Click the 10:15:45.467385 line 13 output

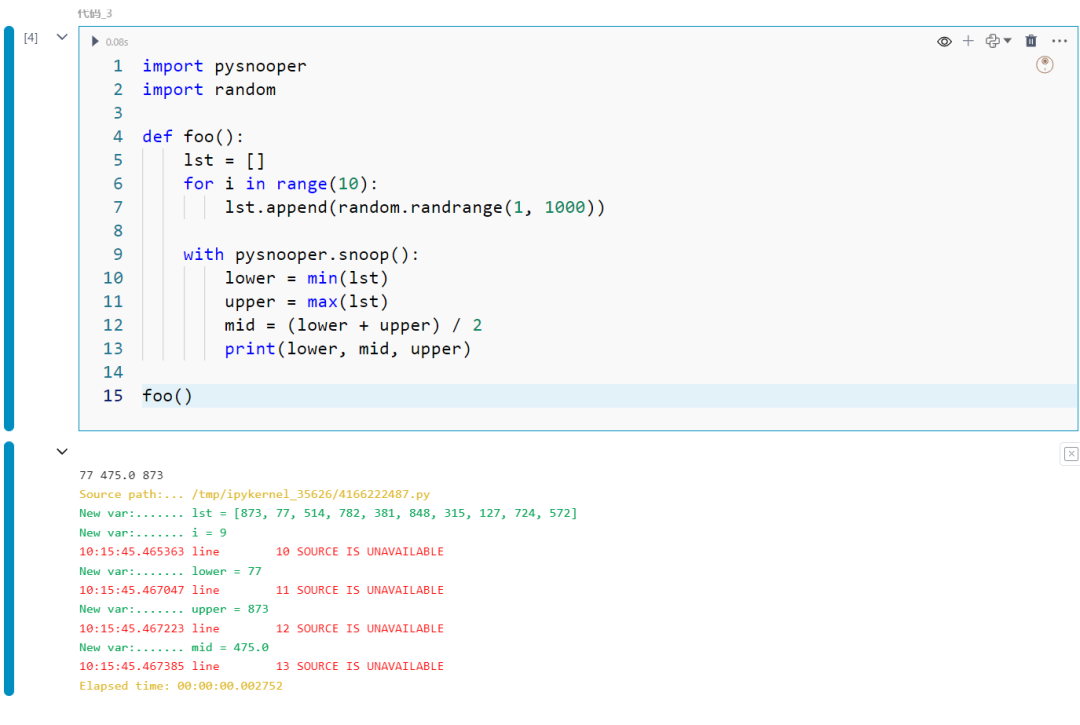[x=261, y=666]
